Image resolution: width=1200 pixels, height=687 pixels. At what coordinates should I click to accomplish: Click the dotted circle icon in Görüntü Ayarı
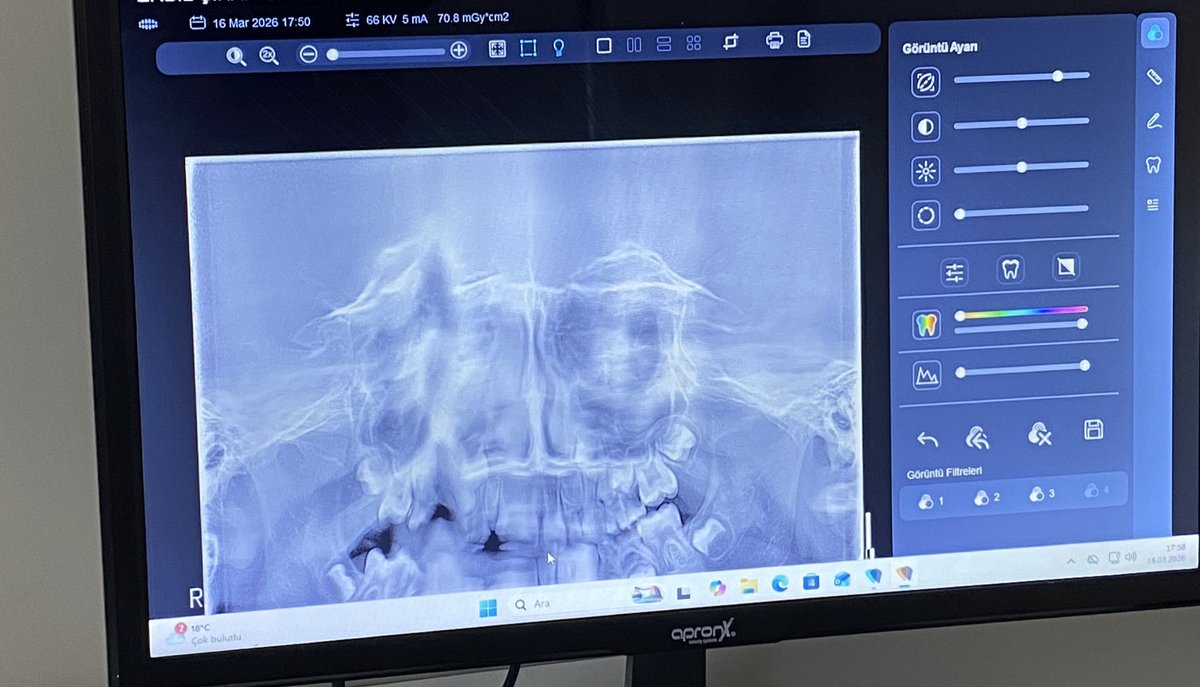click(x=926, y=215)
